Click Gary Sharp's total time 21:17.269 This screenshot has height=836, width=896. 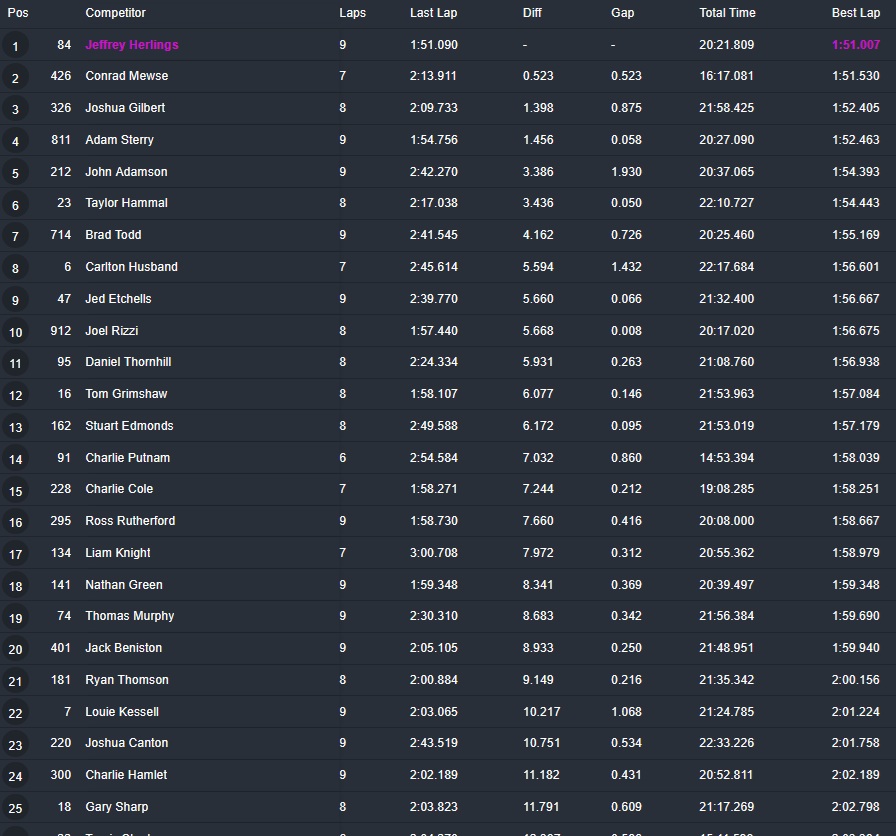coord(727,807)
